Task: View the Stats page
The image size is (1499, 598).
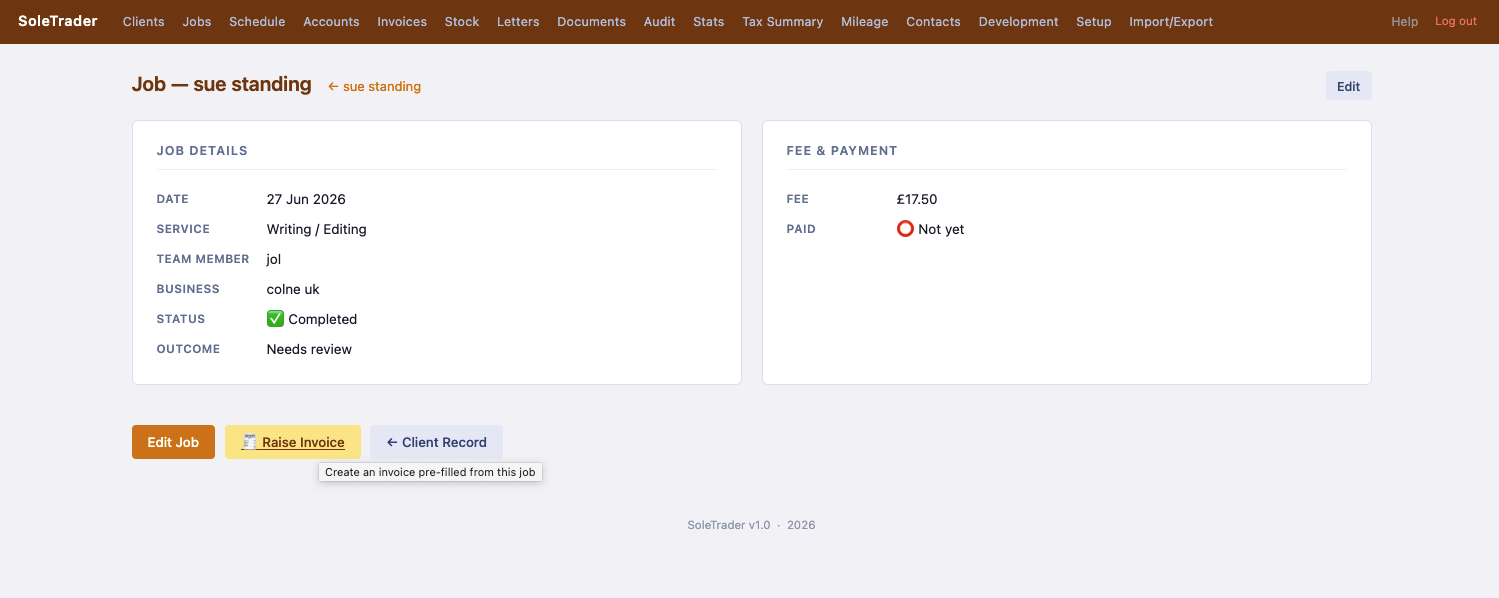Action: [x=708, y=22]
